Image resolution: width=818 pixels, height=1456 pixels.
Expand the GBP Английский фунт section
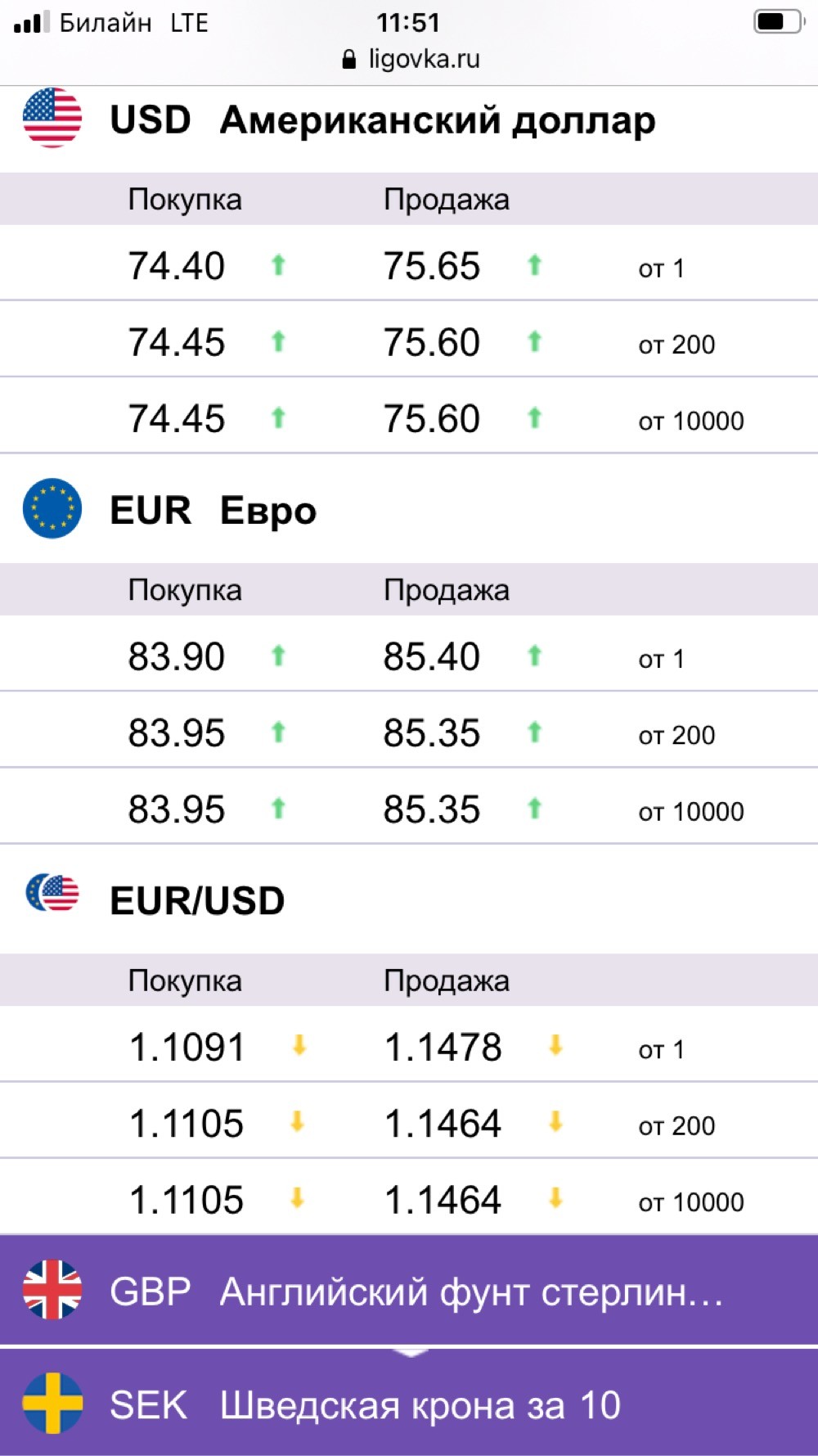point(409,1290)
